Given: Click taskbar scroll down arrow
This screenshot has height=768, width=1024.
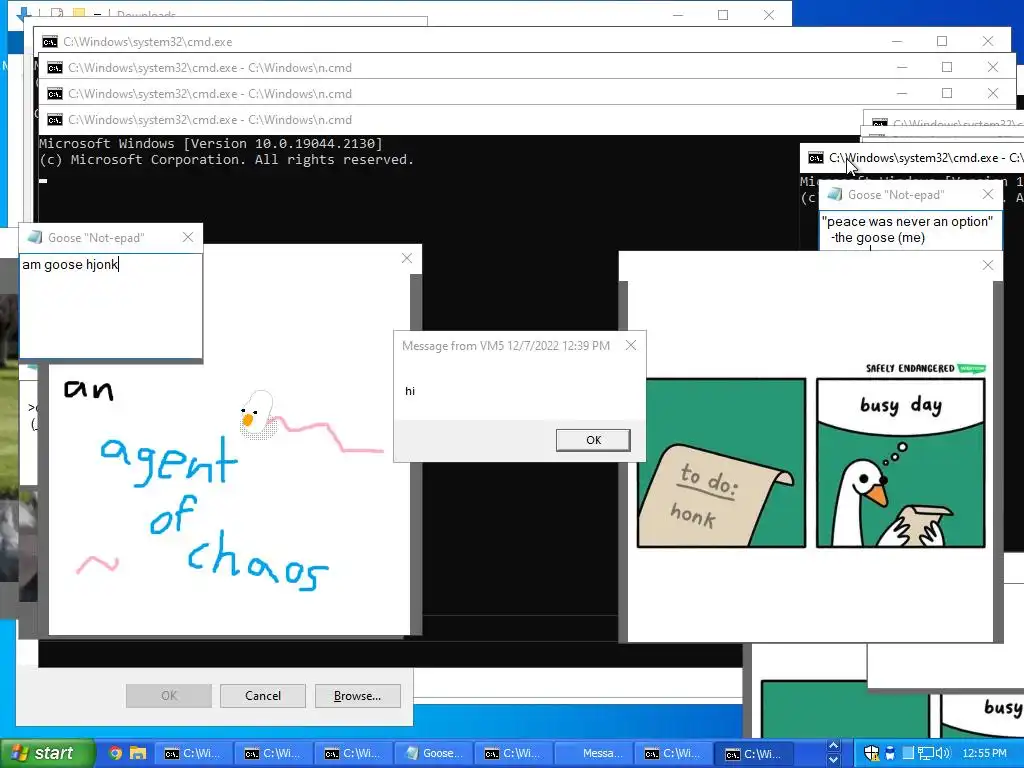Looking at the screenshot, I should [833, 760].
